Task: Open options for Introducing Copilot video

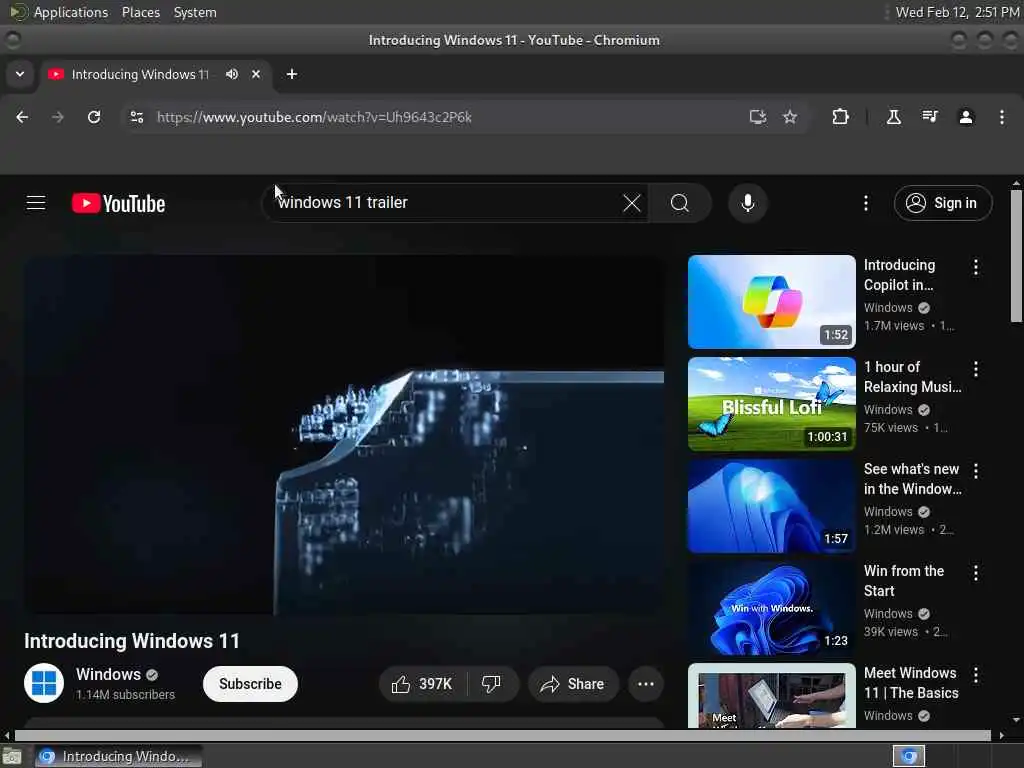Action: click(976, 266)
